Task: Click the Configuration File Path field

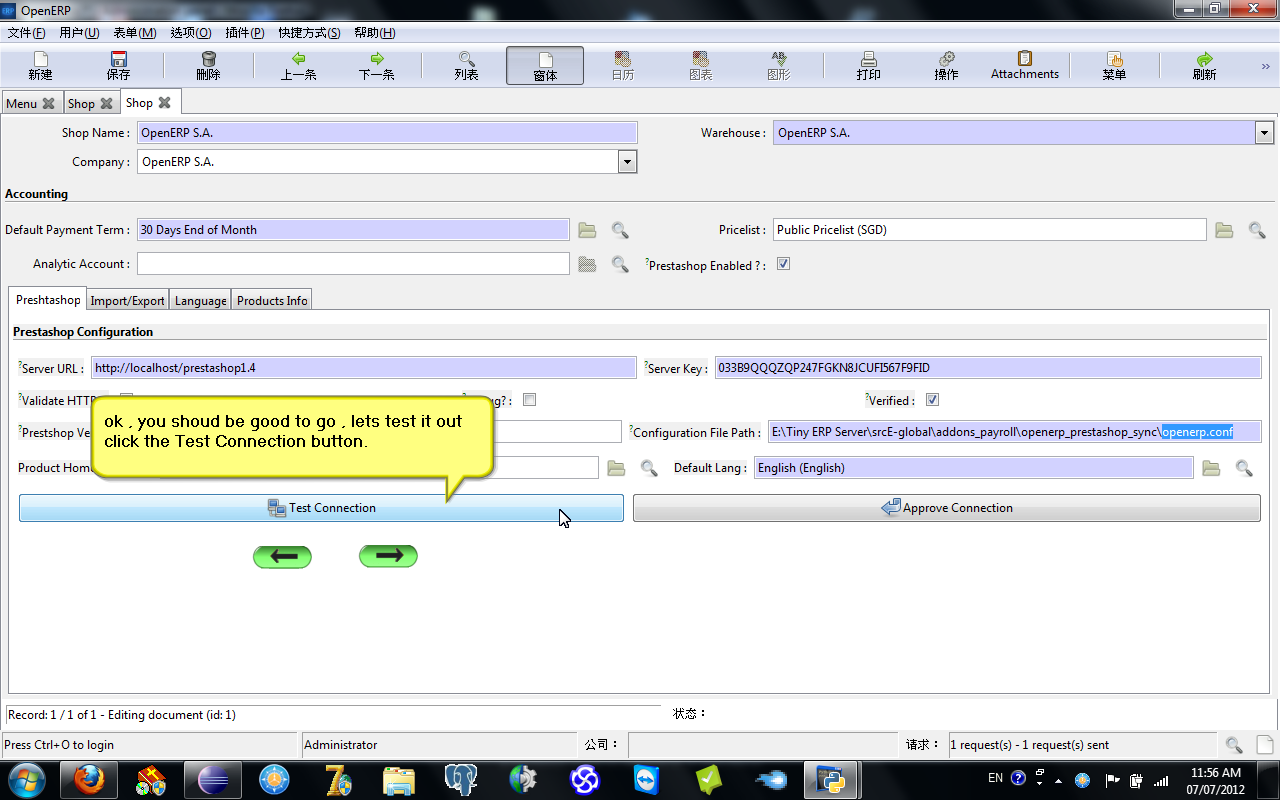Action: 1015,432
